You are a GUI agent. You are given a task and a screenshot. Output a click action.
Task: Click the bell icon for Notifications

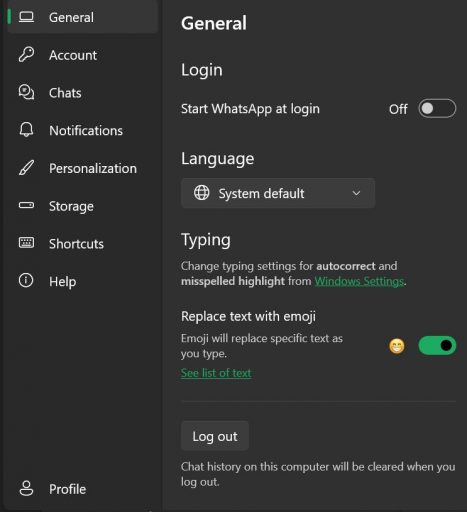pyautogui.click(x=26, y=130)
